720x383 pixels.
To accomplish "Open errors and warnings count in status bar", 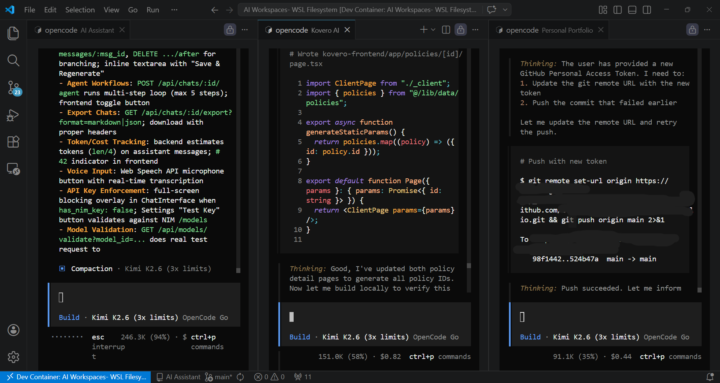I will coord(270,377).
